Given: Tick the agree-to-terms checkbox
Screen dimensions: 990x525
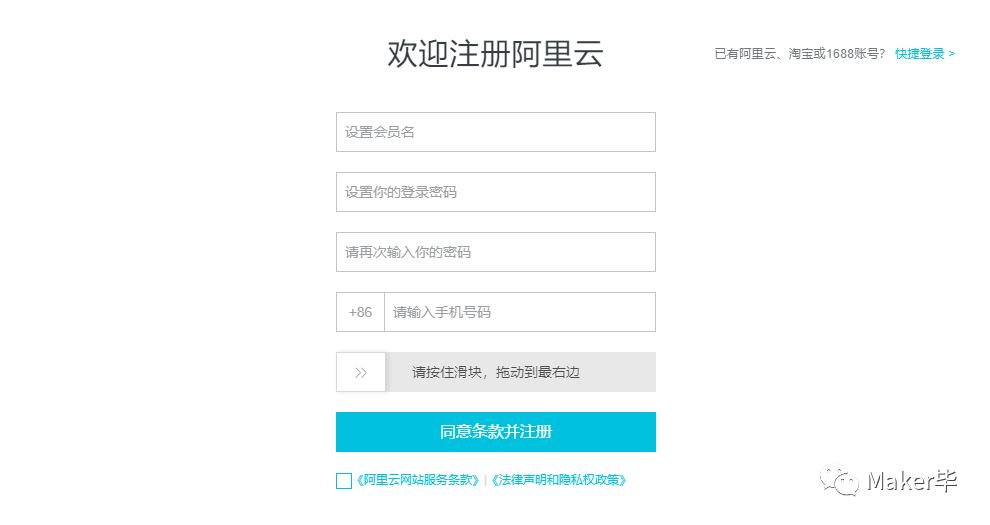Looking at the screenshot, I should click(344, 481).
